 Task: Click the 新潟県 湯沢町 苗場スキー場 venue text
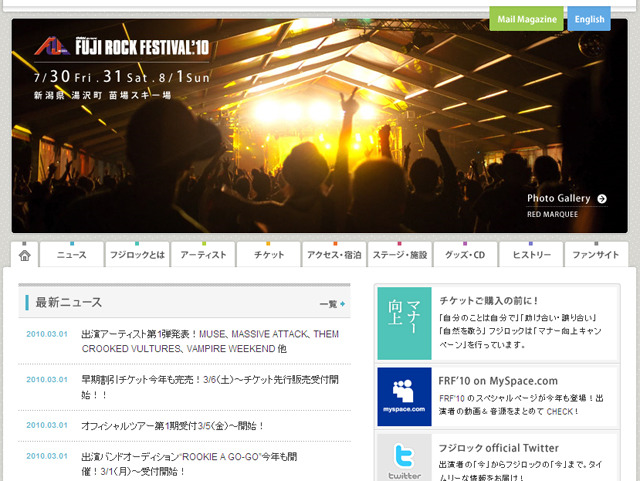click(102, 95)
